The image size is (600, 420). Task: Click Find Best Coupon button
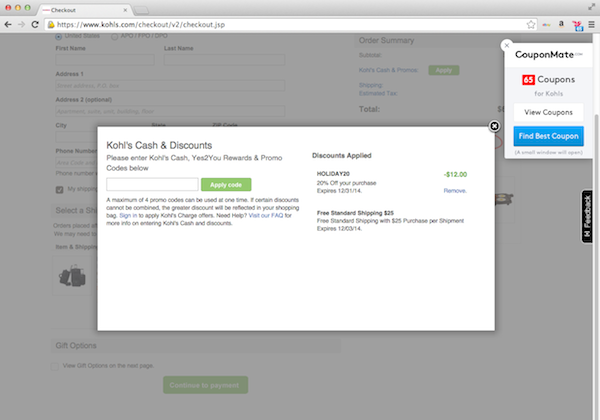tap(548, 136)
